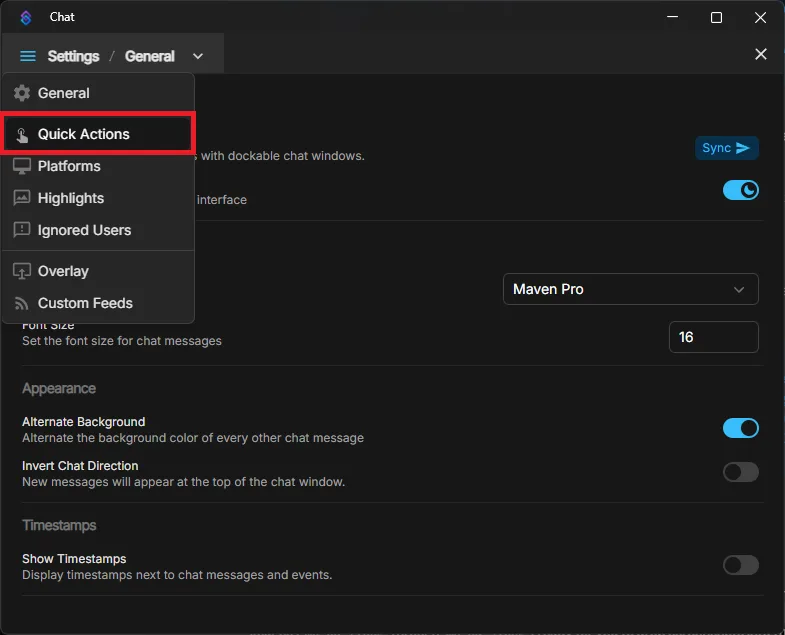Go to the Platforms settings
785x635 pixels.
(x=98, y=166)
